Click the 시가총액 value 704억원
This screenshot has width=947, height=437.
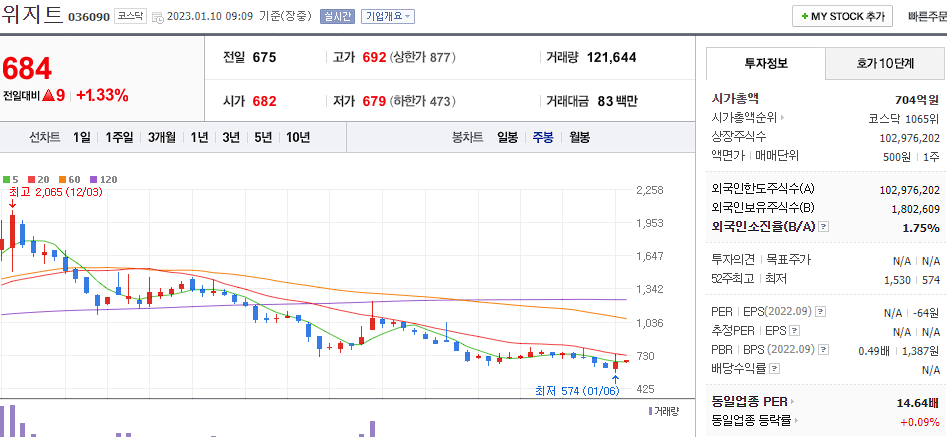pyautogui.click(x=917, y=100)
